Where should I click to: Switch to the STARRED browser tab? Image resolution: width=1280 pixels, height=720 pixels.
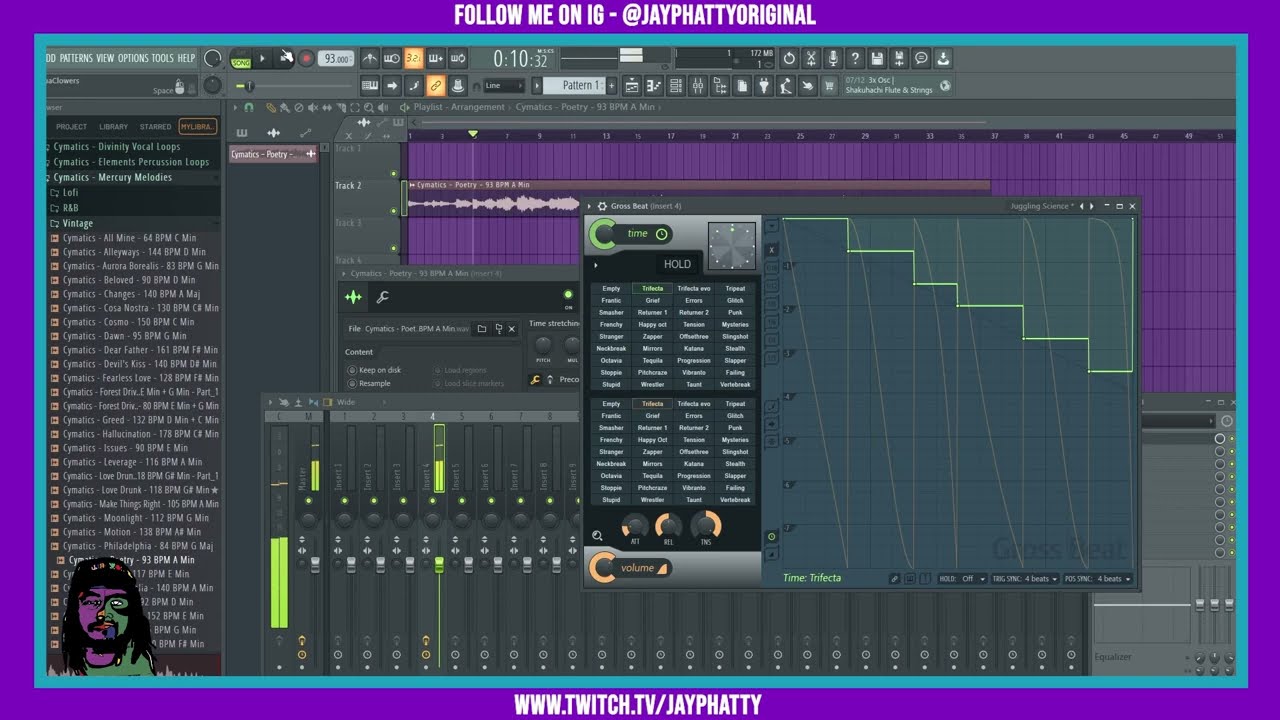tap(155, 127)
